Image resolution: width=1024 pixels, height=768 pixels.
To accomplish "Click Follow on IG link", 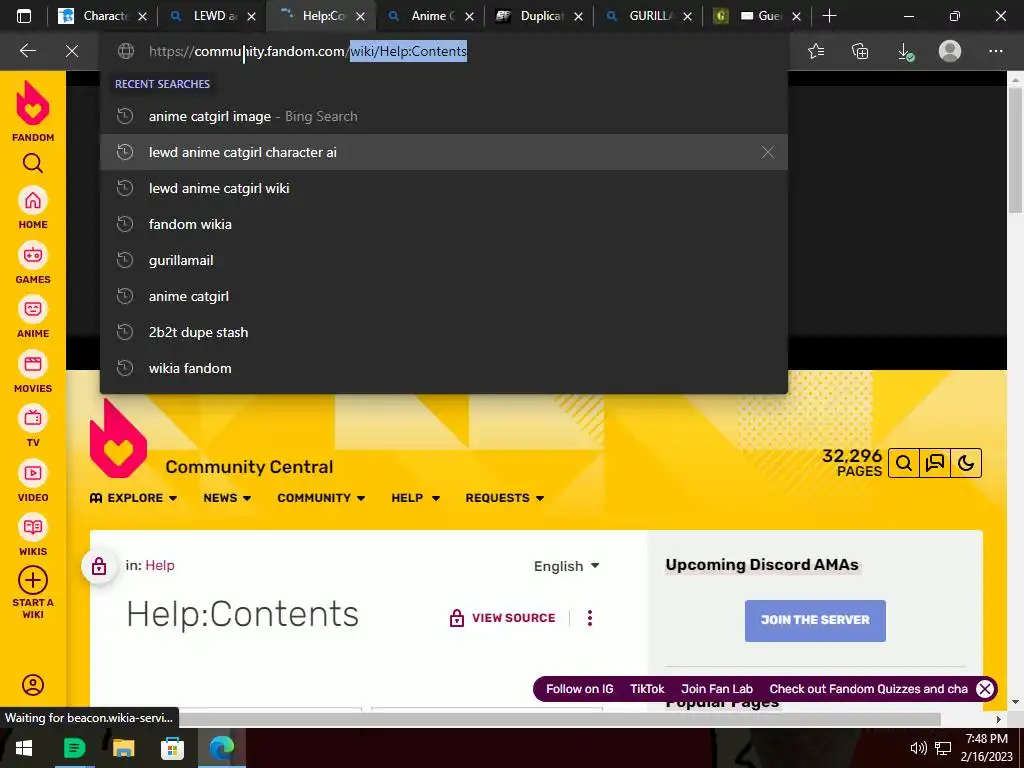I will point(579,689).
